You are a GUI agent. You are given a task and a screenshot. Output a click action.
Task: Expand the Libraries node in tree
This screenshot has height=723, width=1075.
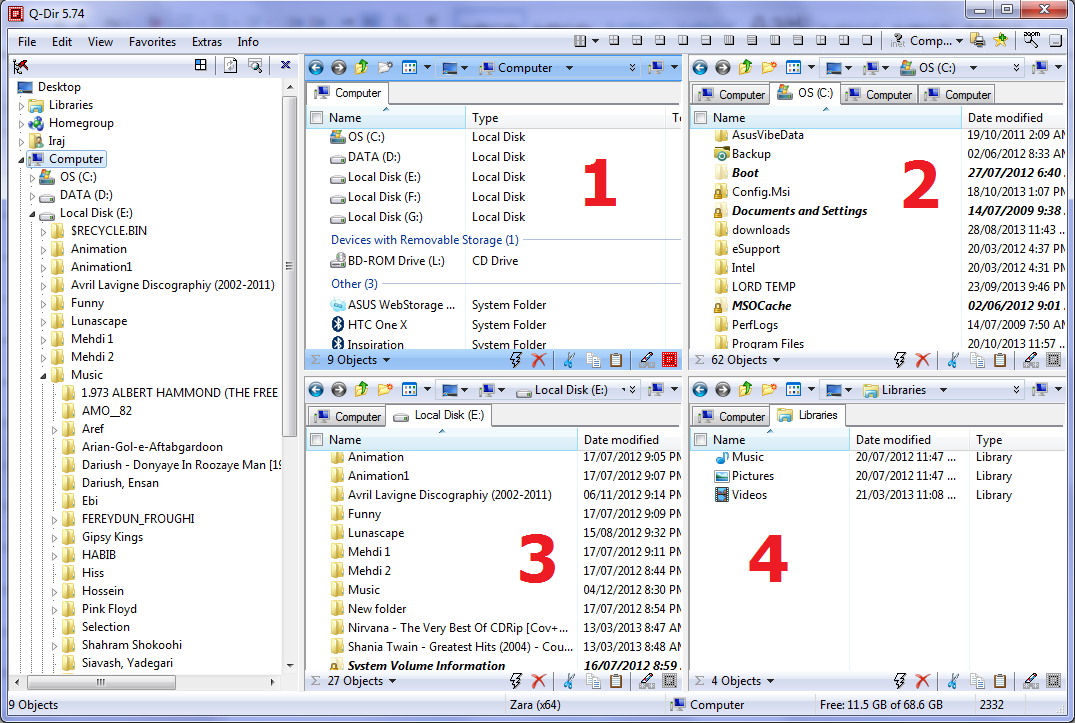21,106
